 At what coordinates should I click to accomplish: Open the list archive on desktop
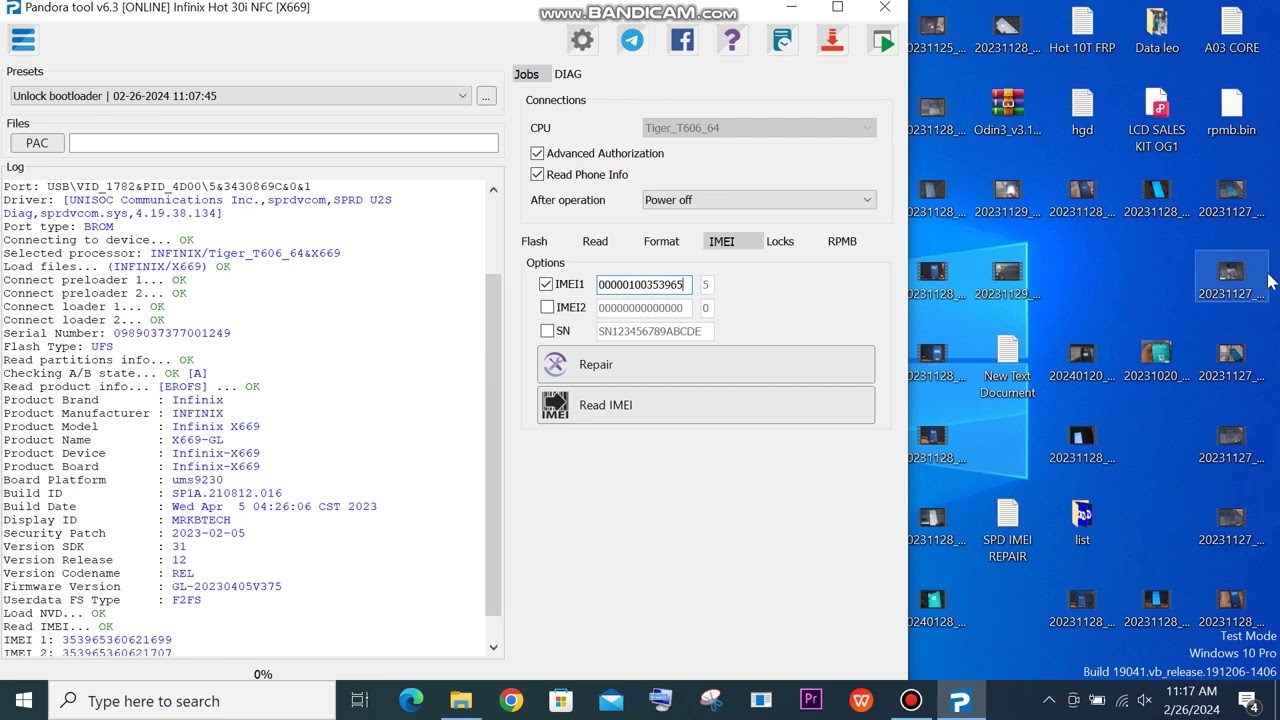(x=1082, y=522)
